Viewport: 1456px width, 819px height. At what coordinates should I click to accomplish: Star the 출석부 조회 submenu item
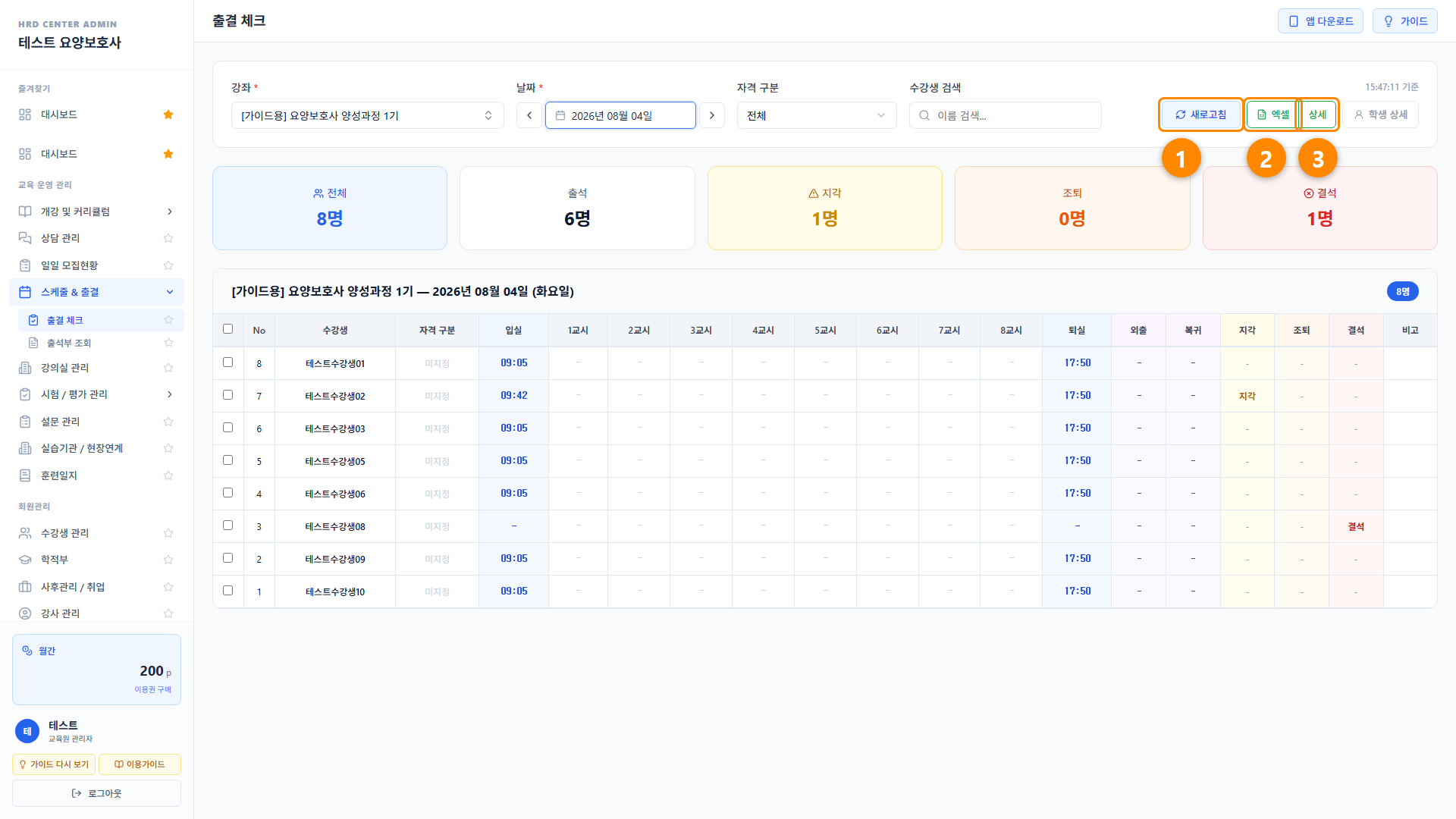click(x=168, y=343)
